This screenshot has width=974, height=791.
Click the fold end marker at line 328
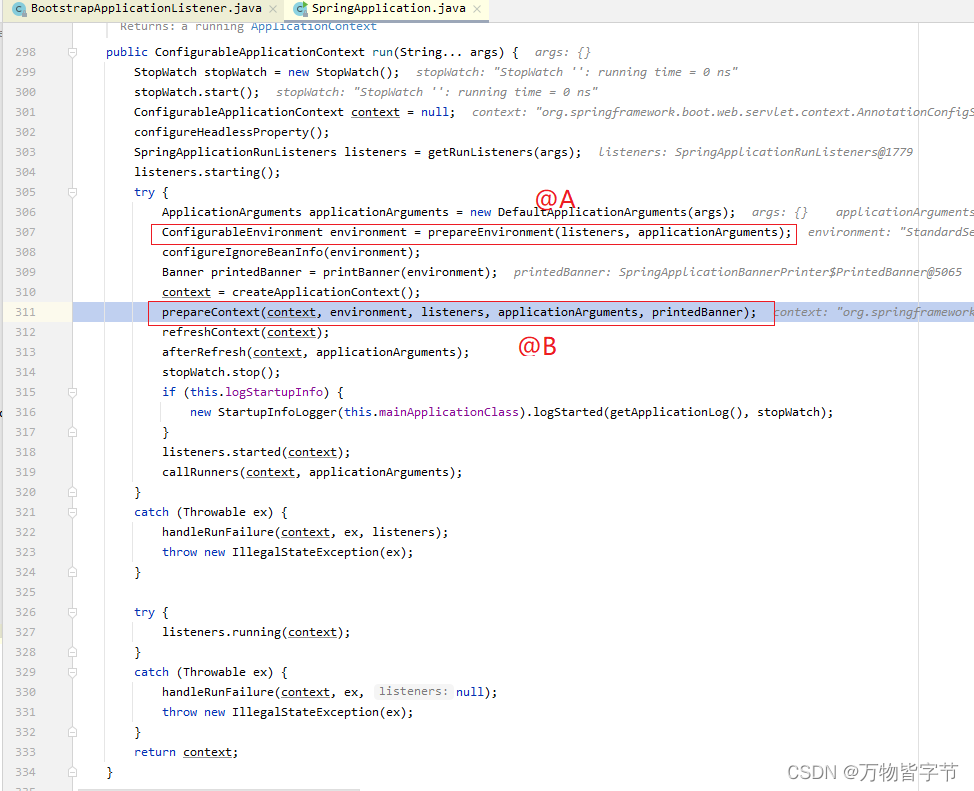[72, 652]
